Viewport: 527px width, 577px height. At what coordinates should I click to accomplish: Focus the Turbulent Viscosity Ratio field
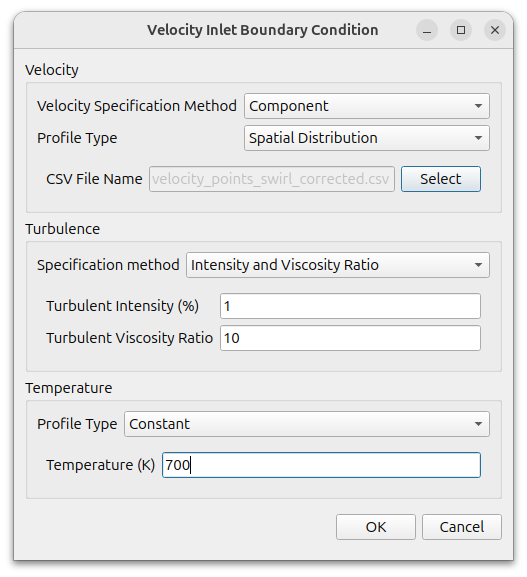[x=350, y=338]
